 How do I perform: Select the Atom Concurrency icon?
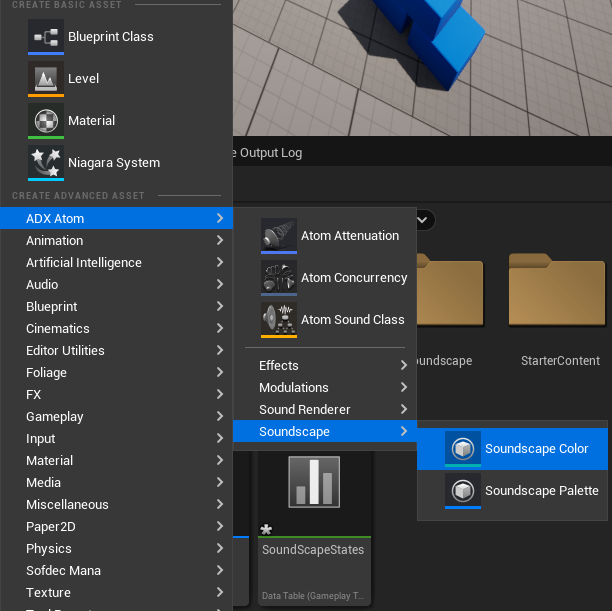point(279,278)
